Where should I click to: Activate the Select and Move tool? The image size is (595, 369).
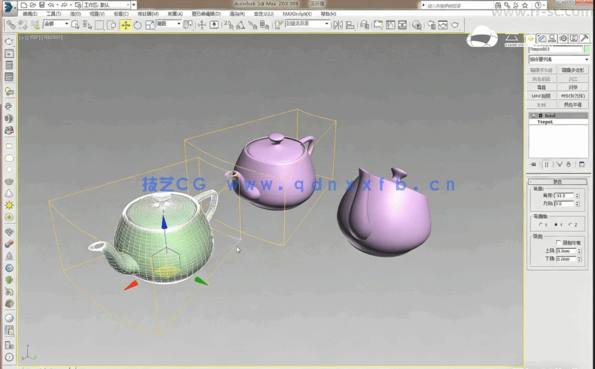point(125,25)
